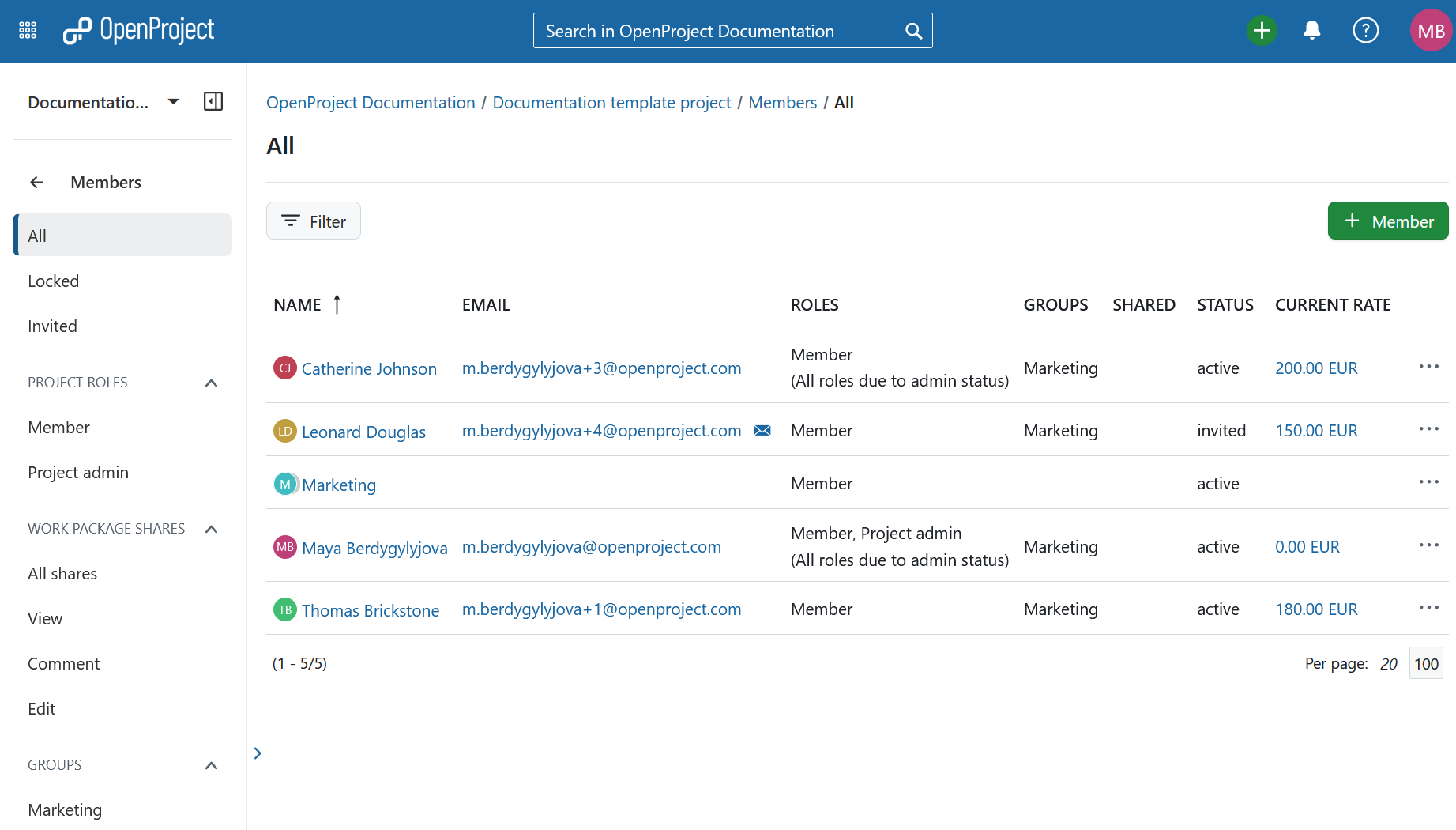Toggle sort order on Name column
Image resolution: width=1456 pixels, height=830 pixels.
(x=337, y=304)
